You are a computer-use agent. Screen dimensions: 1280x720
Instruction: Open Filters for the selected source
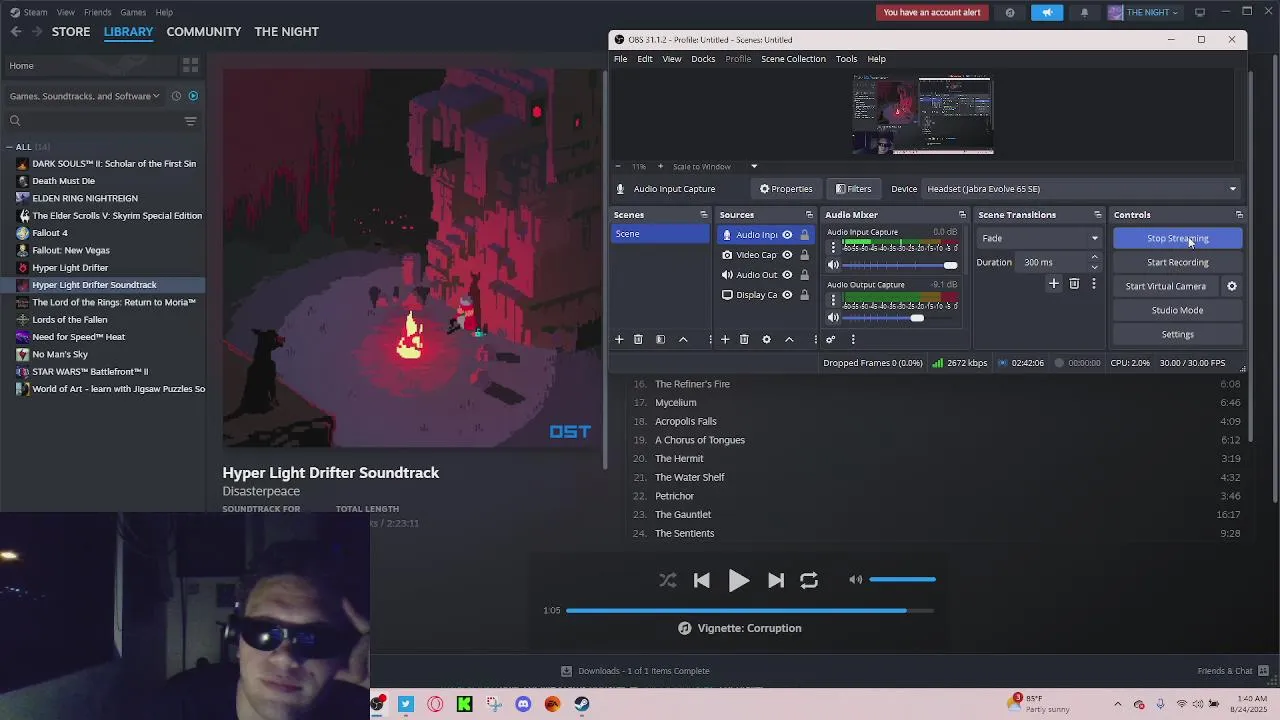click(853, 189)
